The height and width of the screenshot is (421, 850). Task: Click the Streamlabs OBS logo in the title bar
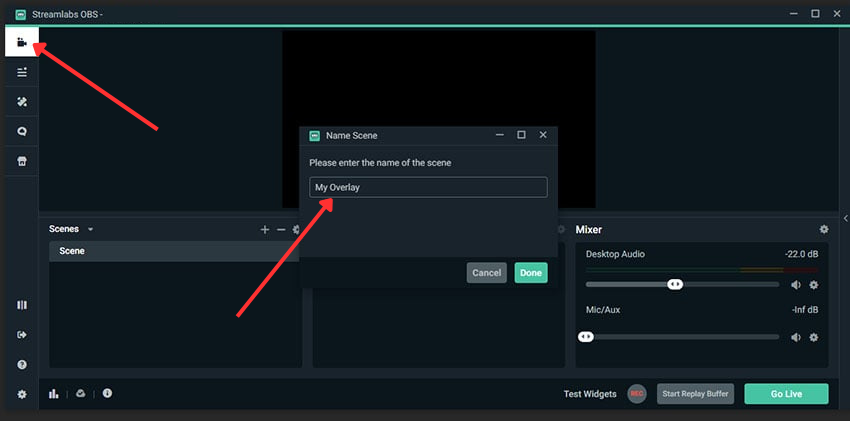coord(21,15)
